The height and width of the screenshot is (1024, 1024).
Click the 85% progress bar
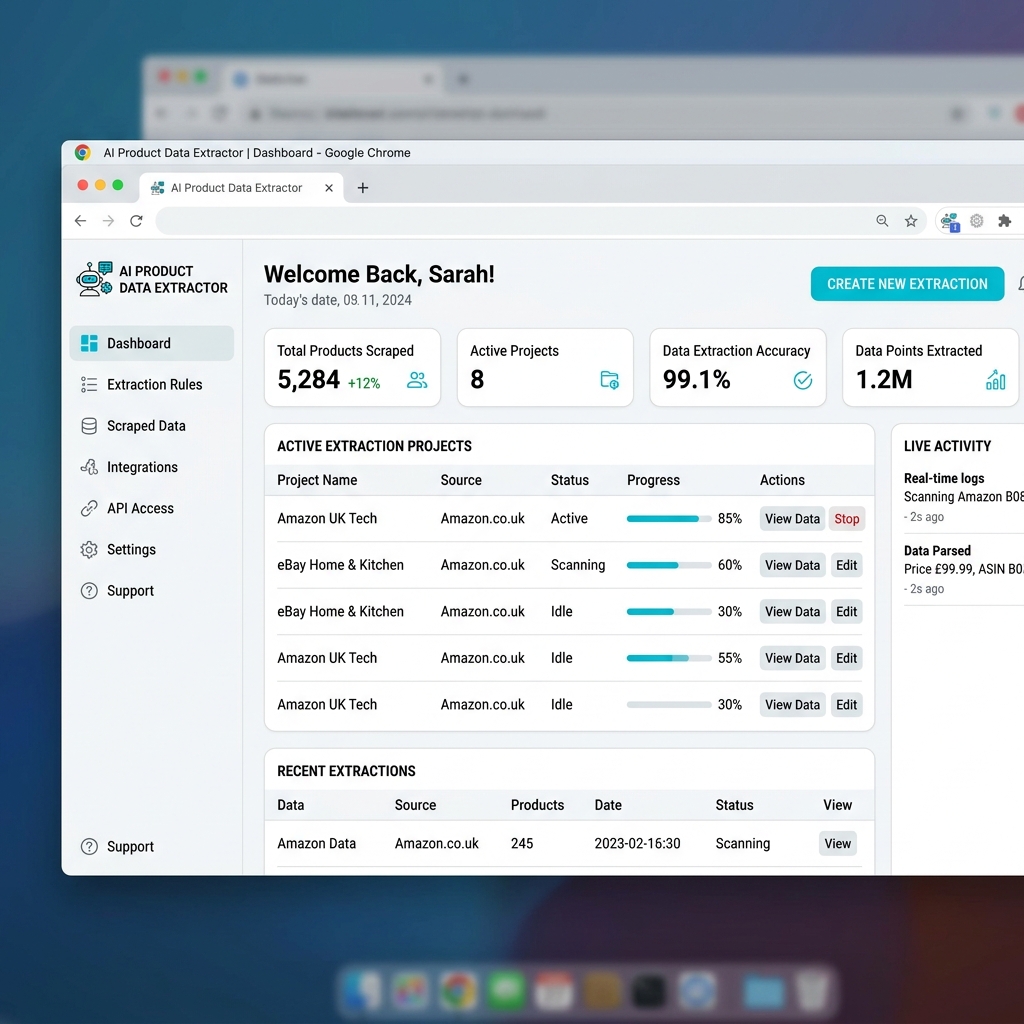tap(669, 519)
